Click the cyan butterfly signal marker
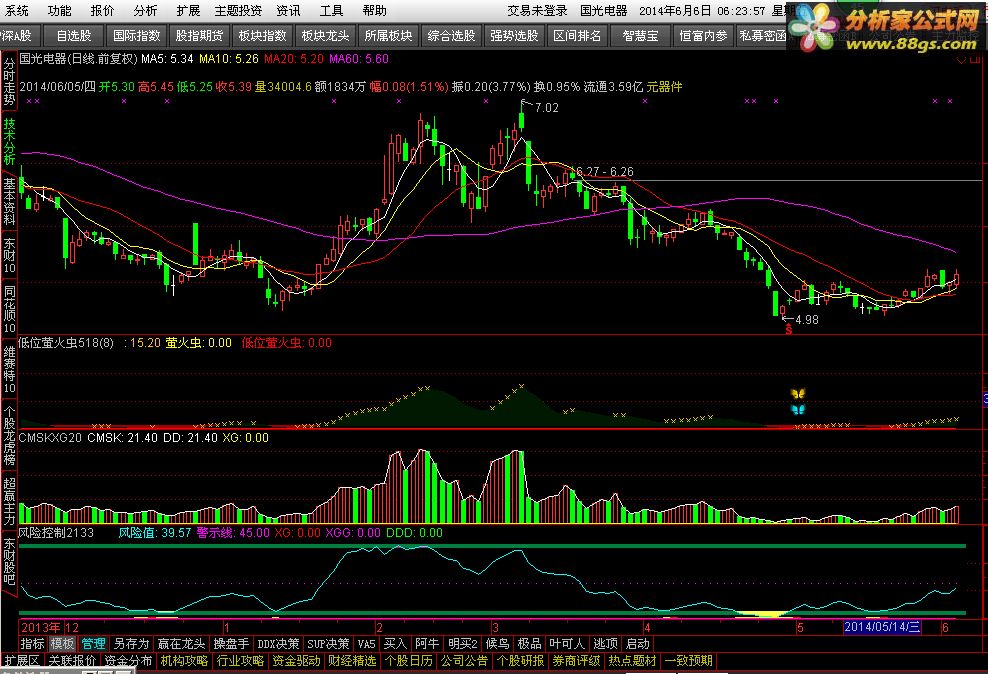Screen dimensions: 988x674 798,410
